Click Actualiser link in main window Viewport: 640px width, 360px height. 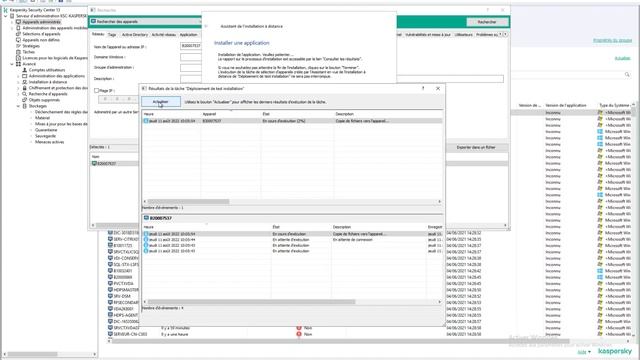coord(622,58)
